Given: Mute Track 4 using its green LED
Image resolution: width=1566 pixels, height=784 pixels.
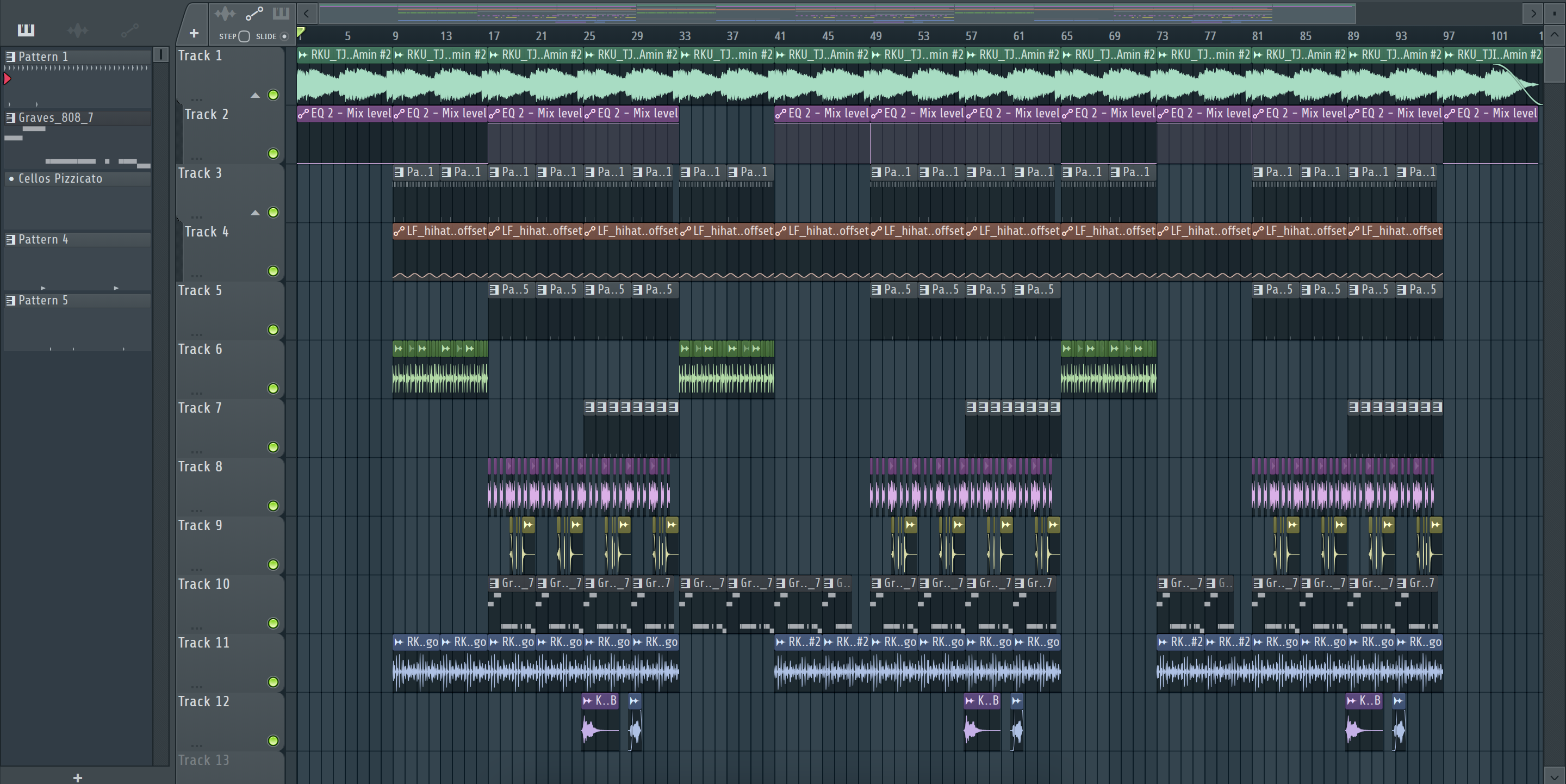Looking at the screenshot, I should point(274,271).
